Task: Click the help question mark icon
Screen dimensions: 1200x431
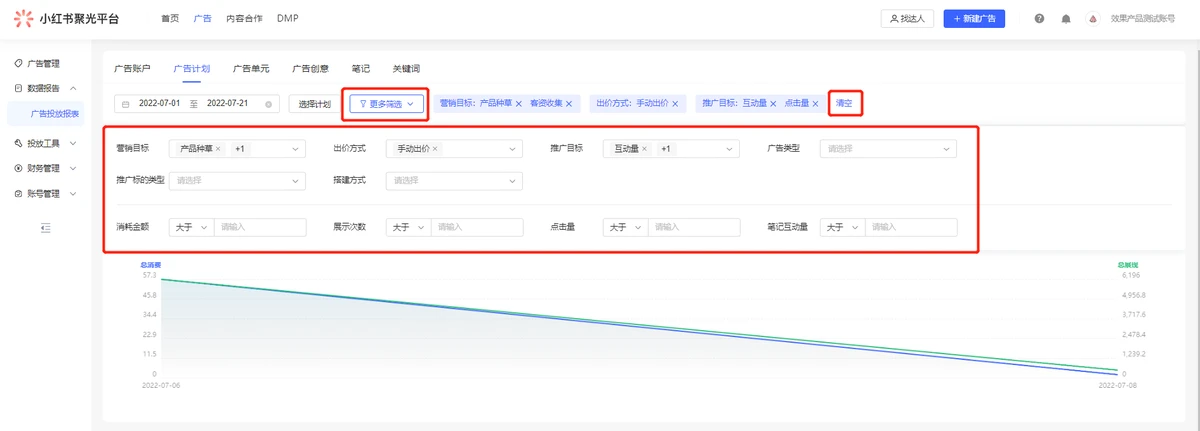Action: pyautogui.click(x=1039, y=19)
